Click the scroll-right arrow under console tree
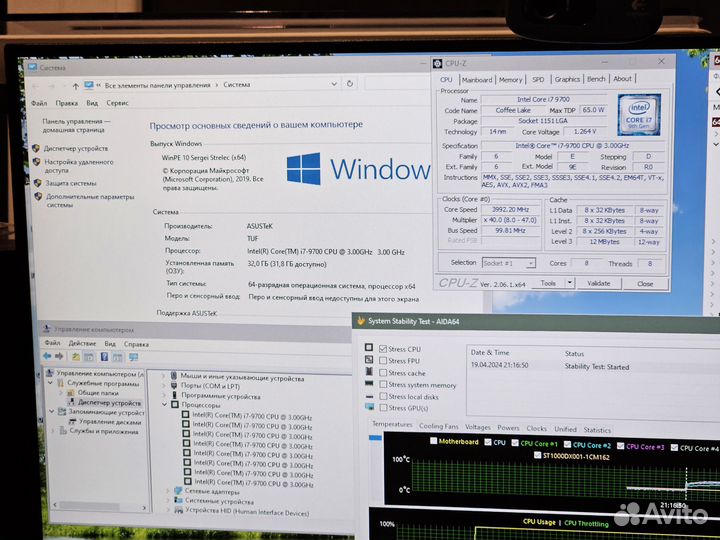 point(144,507)
